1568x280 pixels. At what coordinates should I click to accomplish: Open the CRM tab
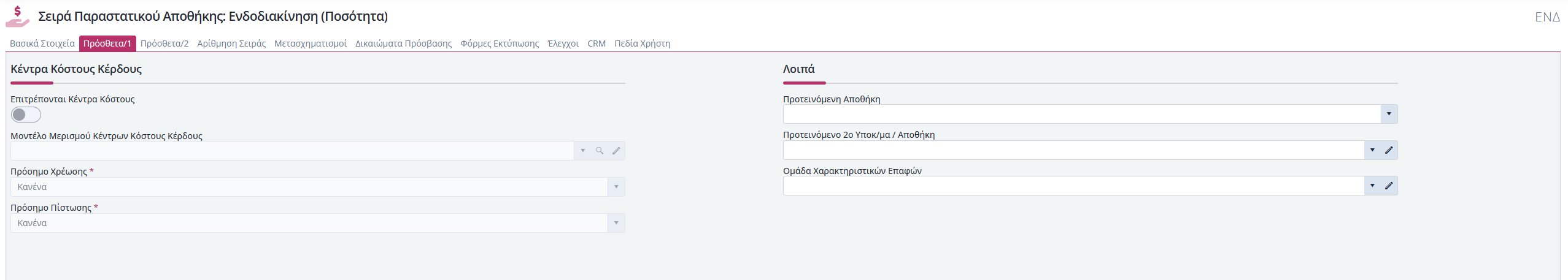pos(597,44)
